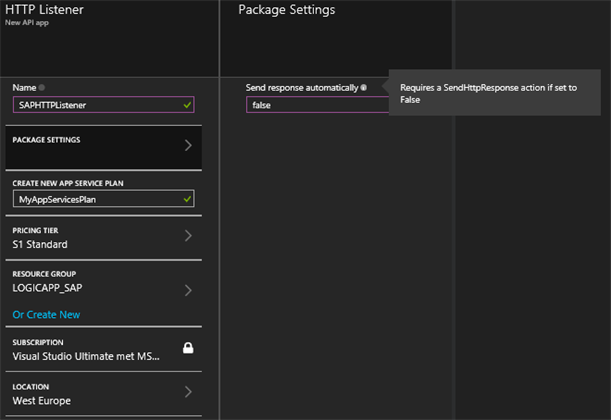Click the info icon beside Send response automatically
The height and width of the screenshot is (420, 611).
tap(364, 88)
